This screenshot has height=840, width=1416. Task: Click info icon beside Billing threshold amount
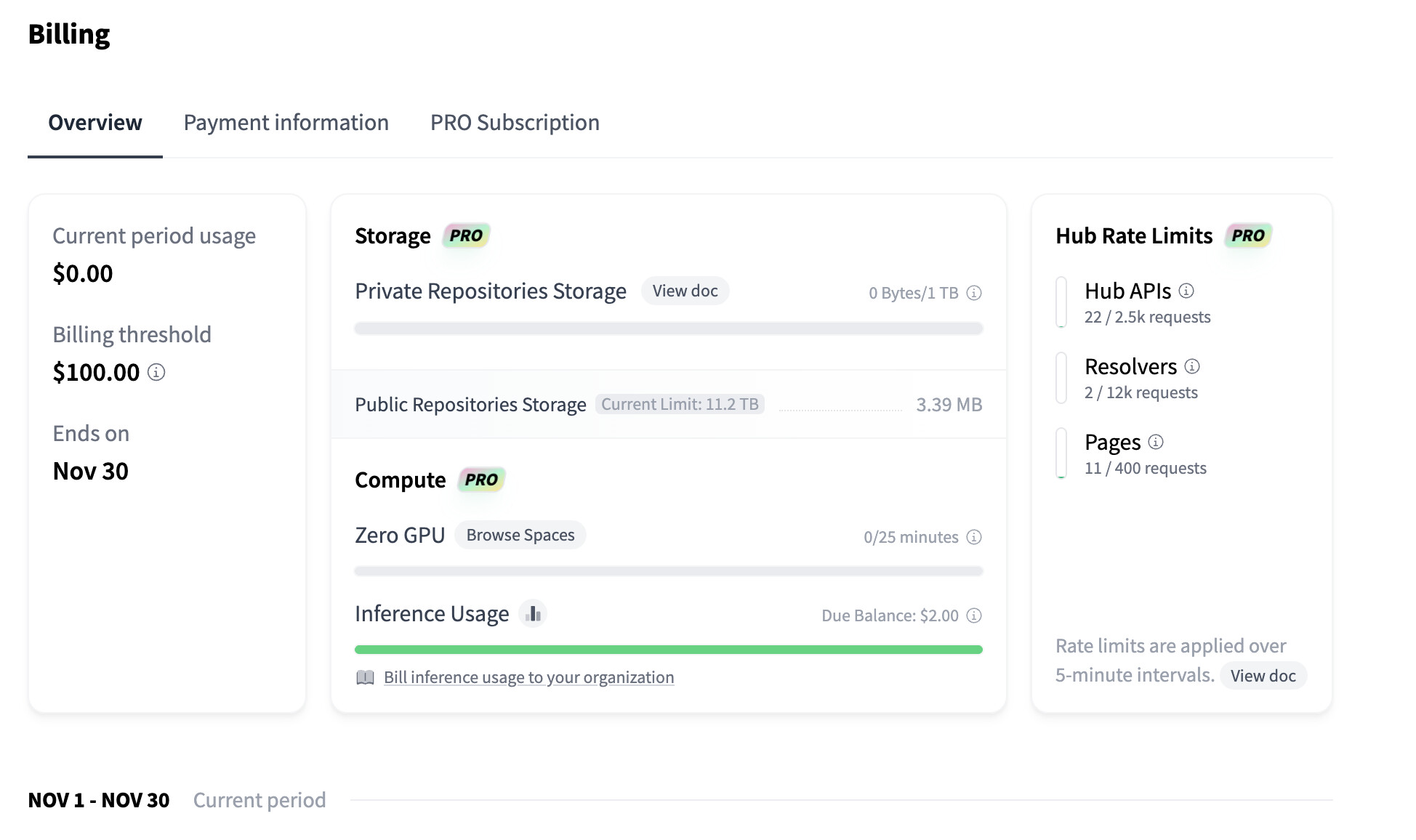(156, 373)
